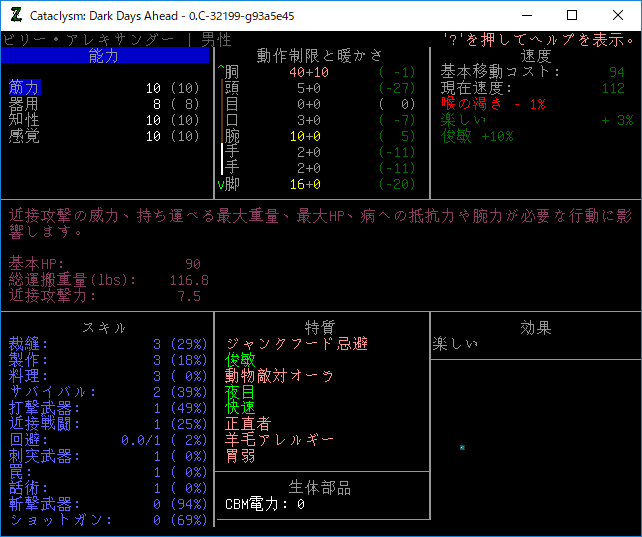Click the down arrow beside 脚 row
The width and height of the screenshot is (642, 537).
(x=220, y=184)
